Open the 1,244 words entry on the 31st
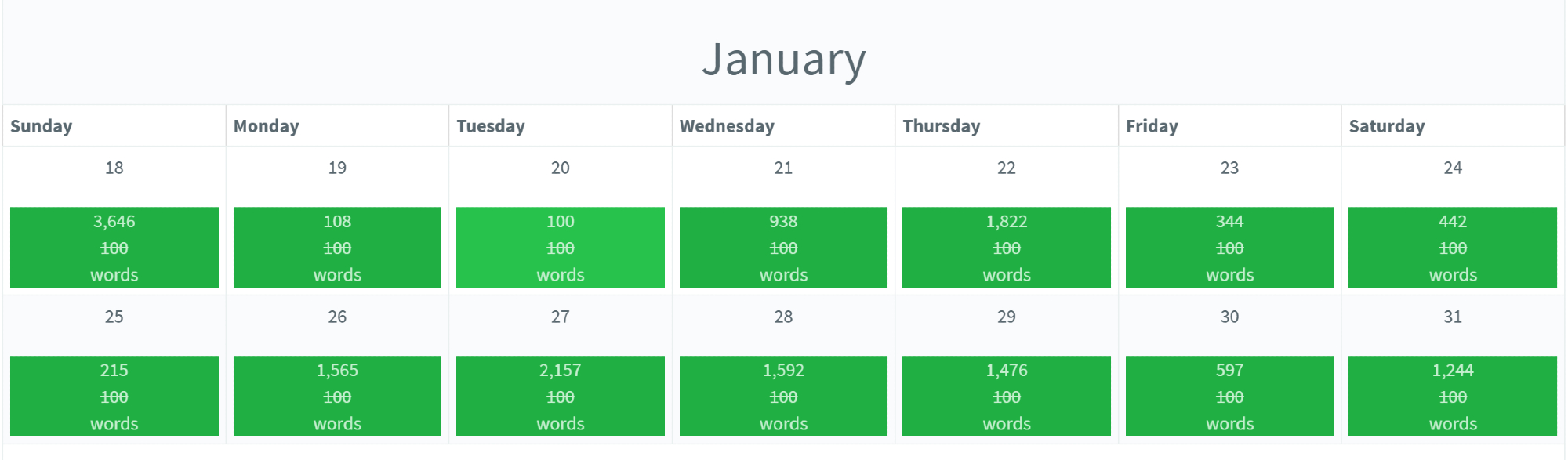1568x460 pixels. tap(1452, 397)
